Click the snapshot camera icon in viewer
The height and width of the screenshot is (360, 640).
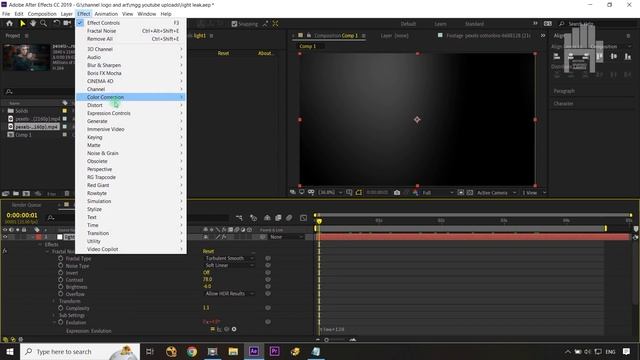point(397,192)
